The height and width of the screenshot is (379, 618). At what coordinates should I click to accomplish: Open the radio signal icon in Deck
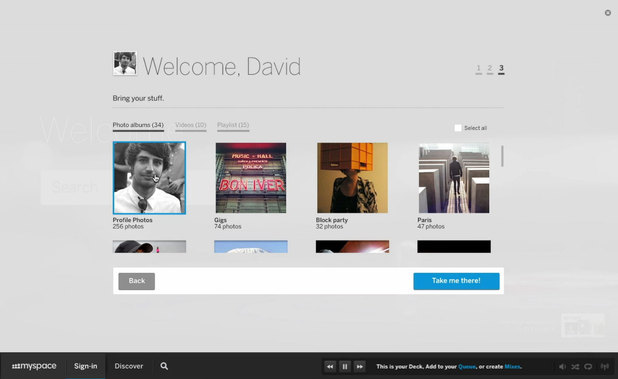click(x=605, y=367)
